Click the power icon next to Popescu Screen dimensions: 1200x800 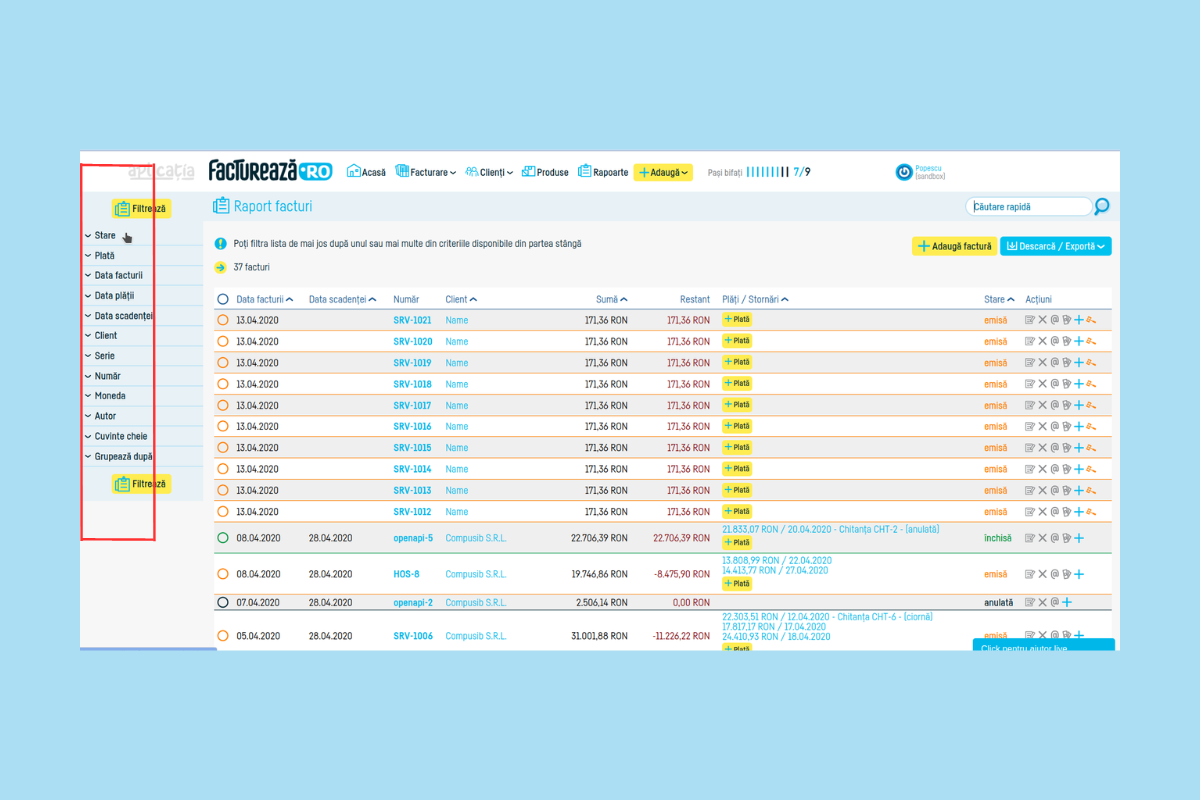click(x=904, y=172)
